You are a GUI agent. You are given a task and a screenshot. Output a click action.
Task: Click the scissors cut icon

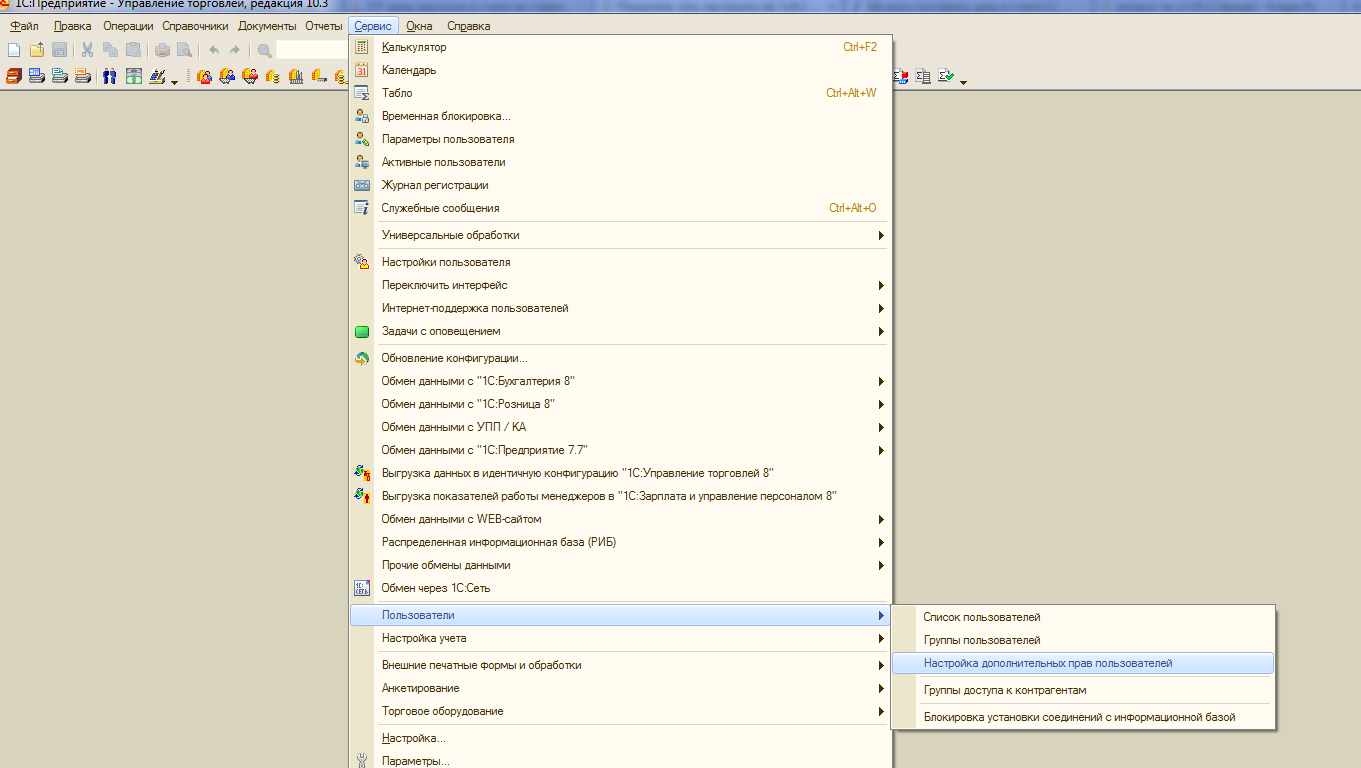click(87, 50)
